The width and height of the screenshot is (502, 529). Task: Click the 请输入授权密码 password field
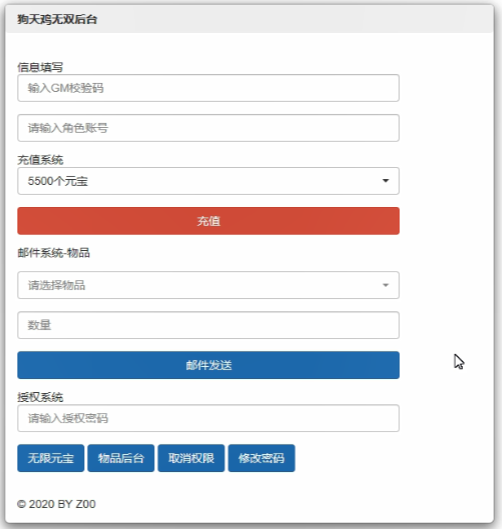208,418
